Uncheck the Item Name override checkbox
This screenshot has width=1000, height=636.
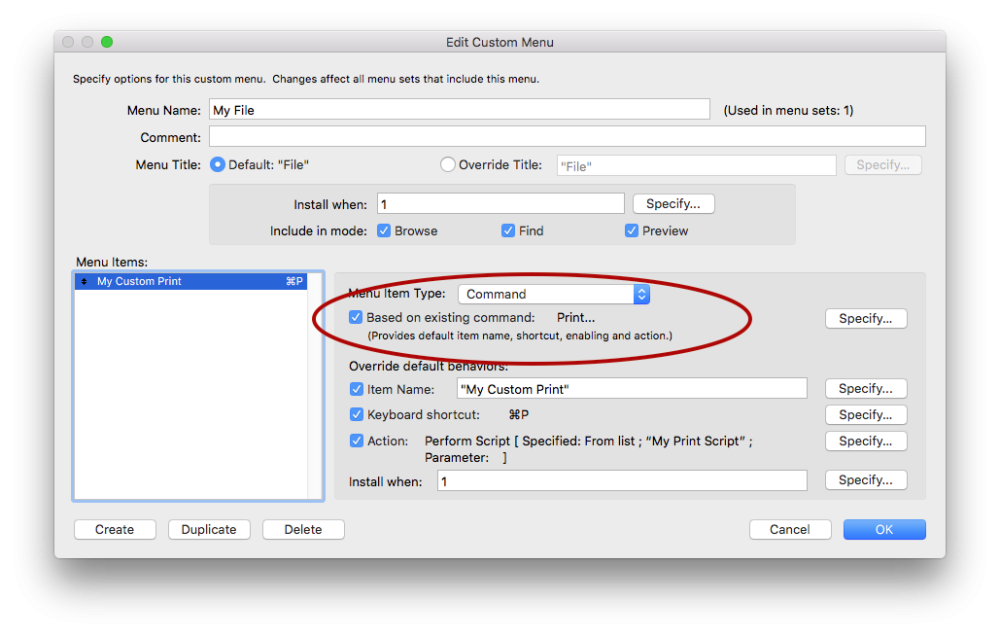(357, 389)
